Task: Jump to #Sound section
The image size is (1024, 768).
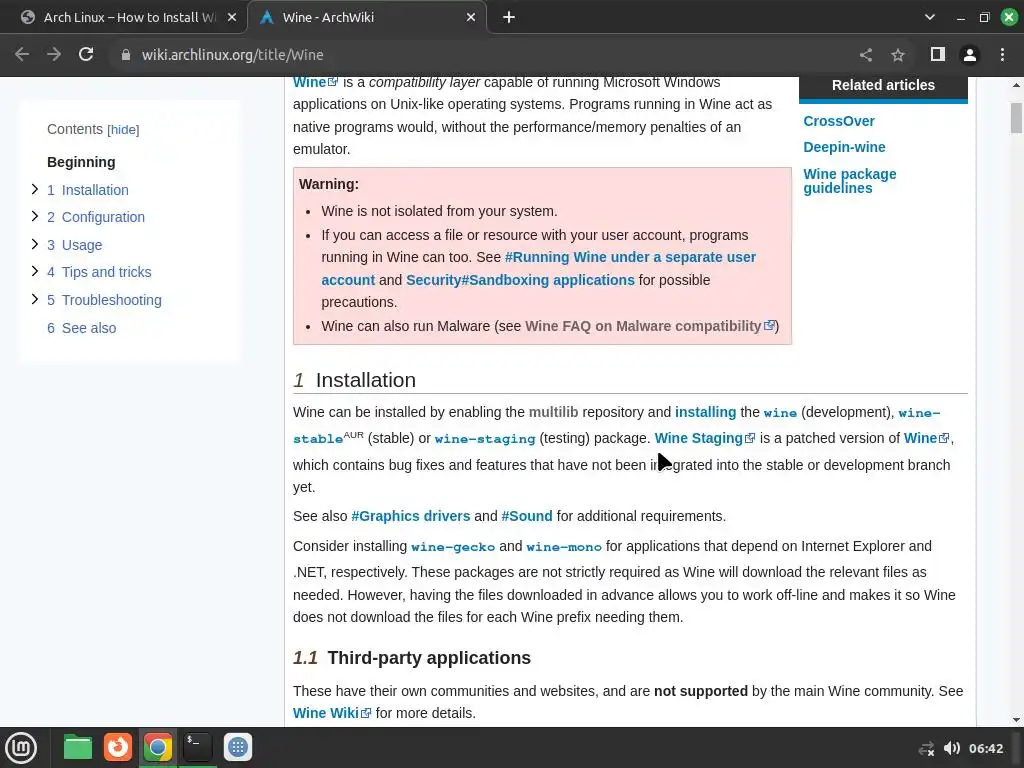Action: point(526,516)
